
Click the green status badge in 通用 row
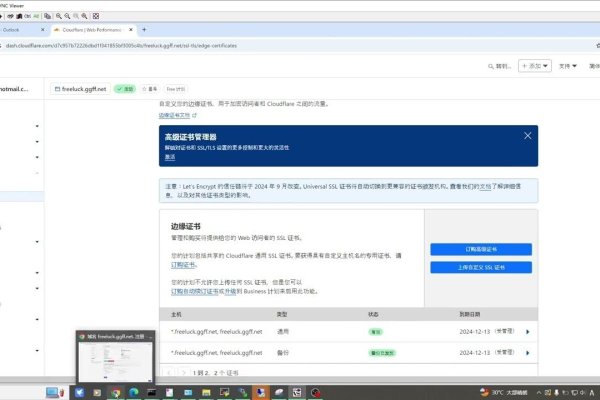coord(375,332)
